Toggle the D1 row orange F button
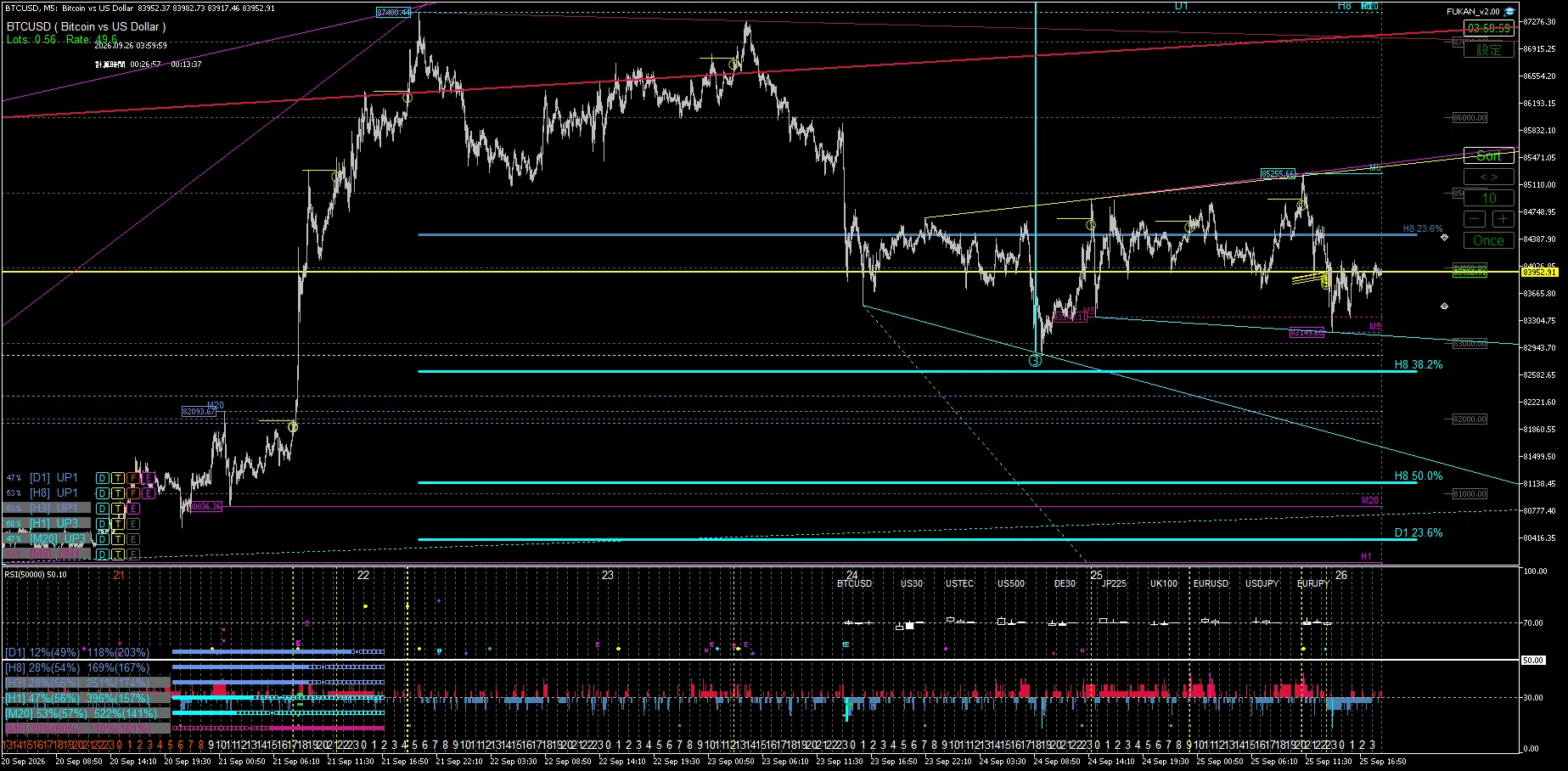Image resolution: width=1568 pixels, height=771 pixels. click(x=133, y=478)
